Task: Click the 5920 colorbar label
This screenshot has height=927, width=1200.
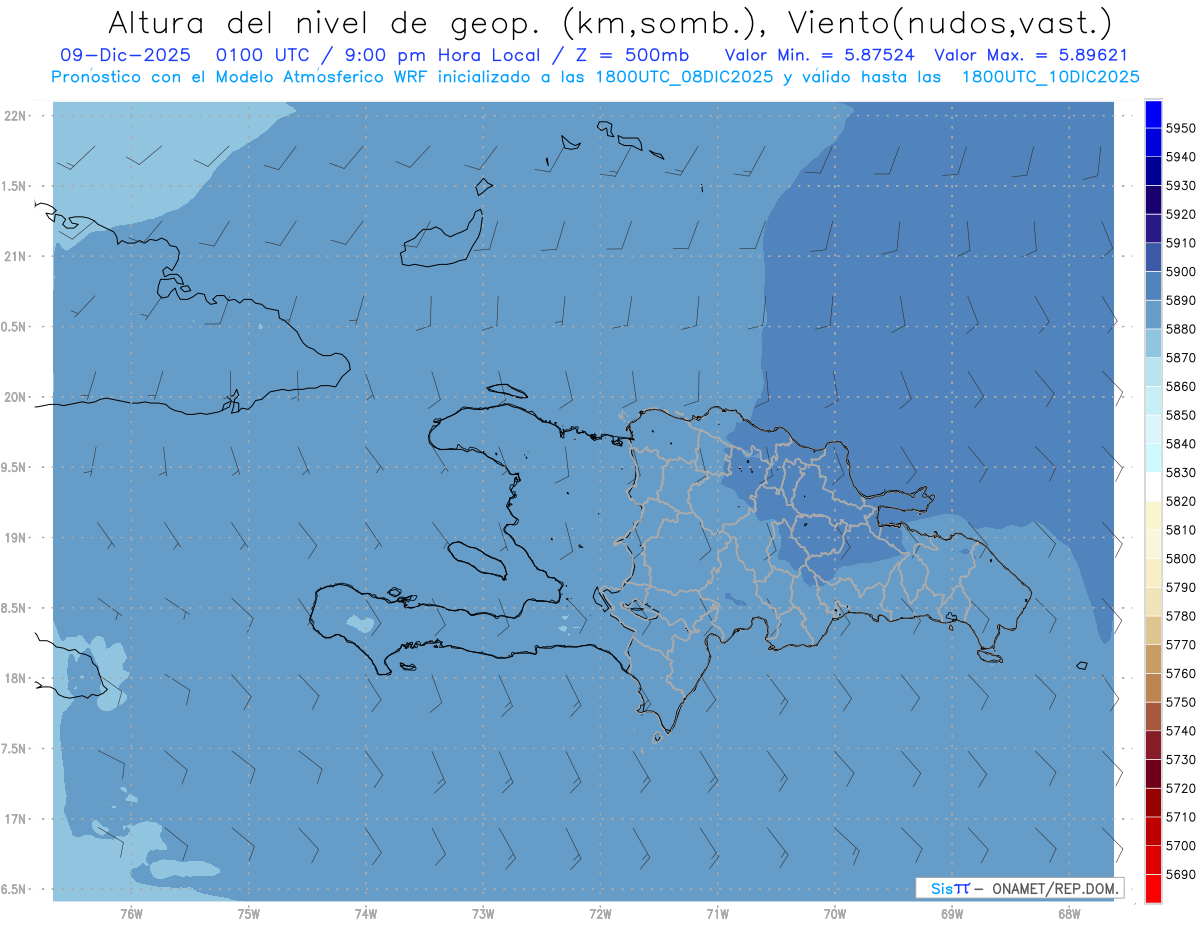Action: pyautogui.click(x=1181, y=214)
